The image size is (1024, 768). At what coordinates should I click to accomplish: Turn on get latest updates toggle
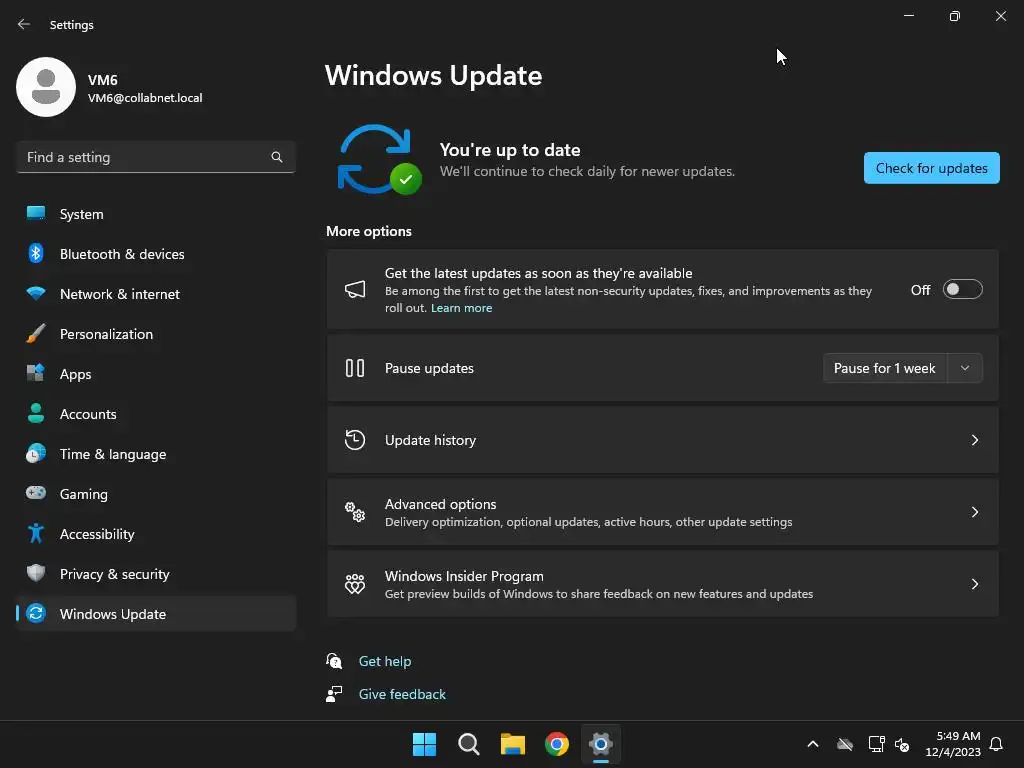[963, 289]
